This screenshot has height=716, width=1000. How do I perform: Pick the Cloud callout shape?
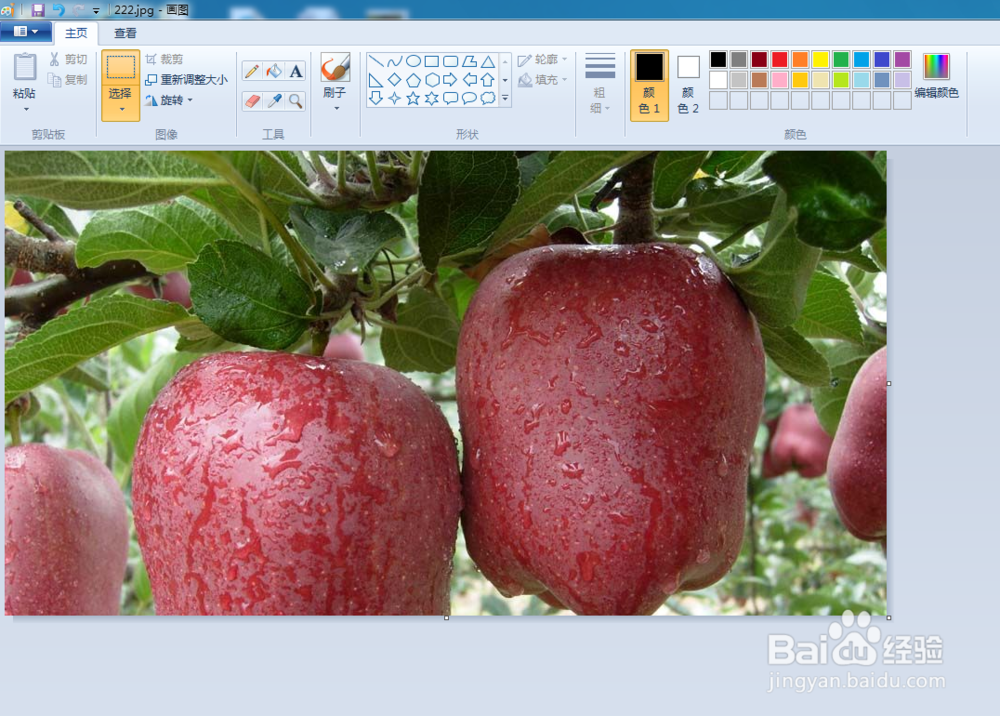point(488,98)
